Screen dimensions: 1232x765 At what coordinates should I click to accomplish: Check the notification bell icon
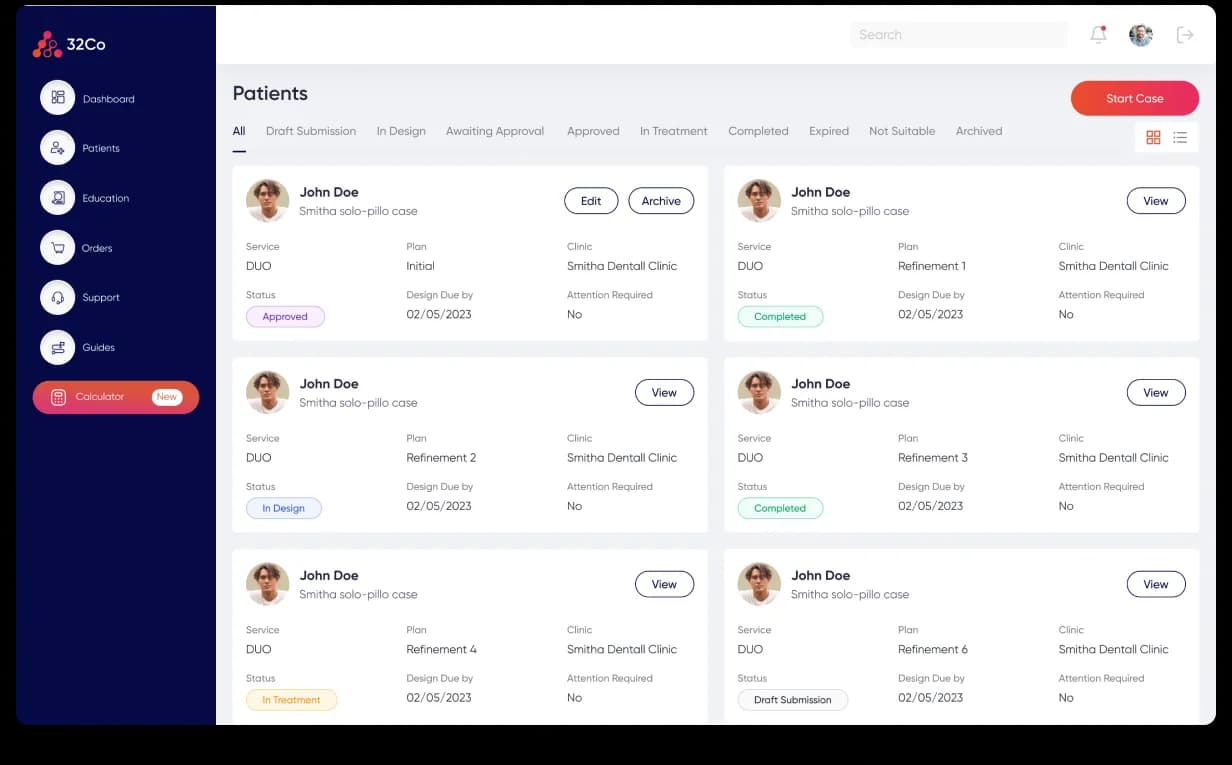(x=1098, y=34)
